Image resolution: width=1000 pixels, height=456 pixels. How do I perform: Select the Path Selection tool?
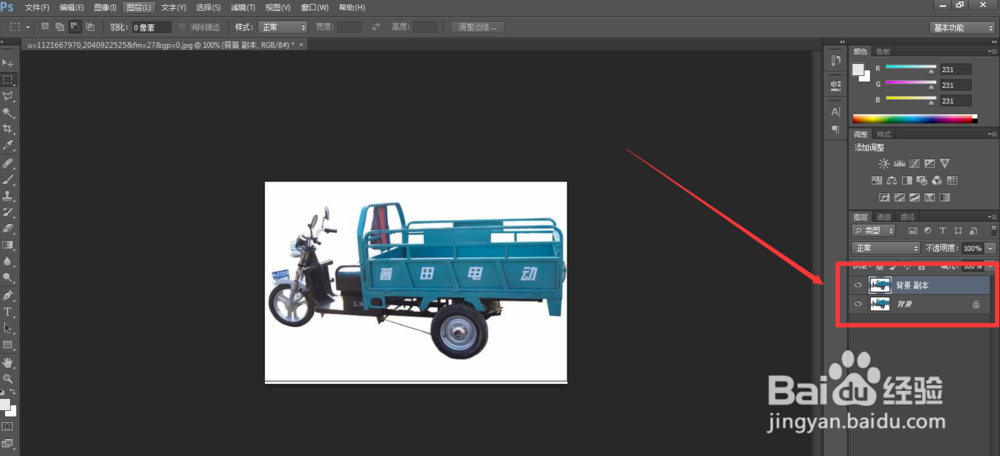coord(8,328)
